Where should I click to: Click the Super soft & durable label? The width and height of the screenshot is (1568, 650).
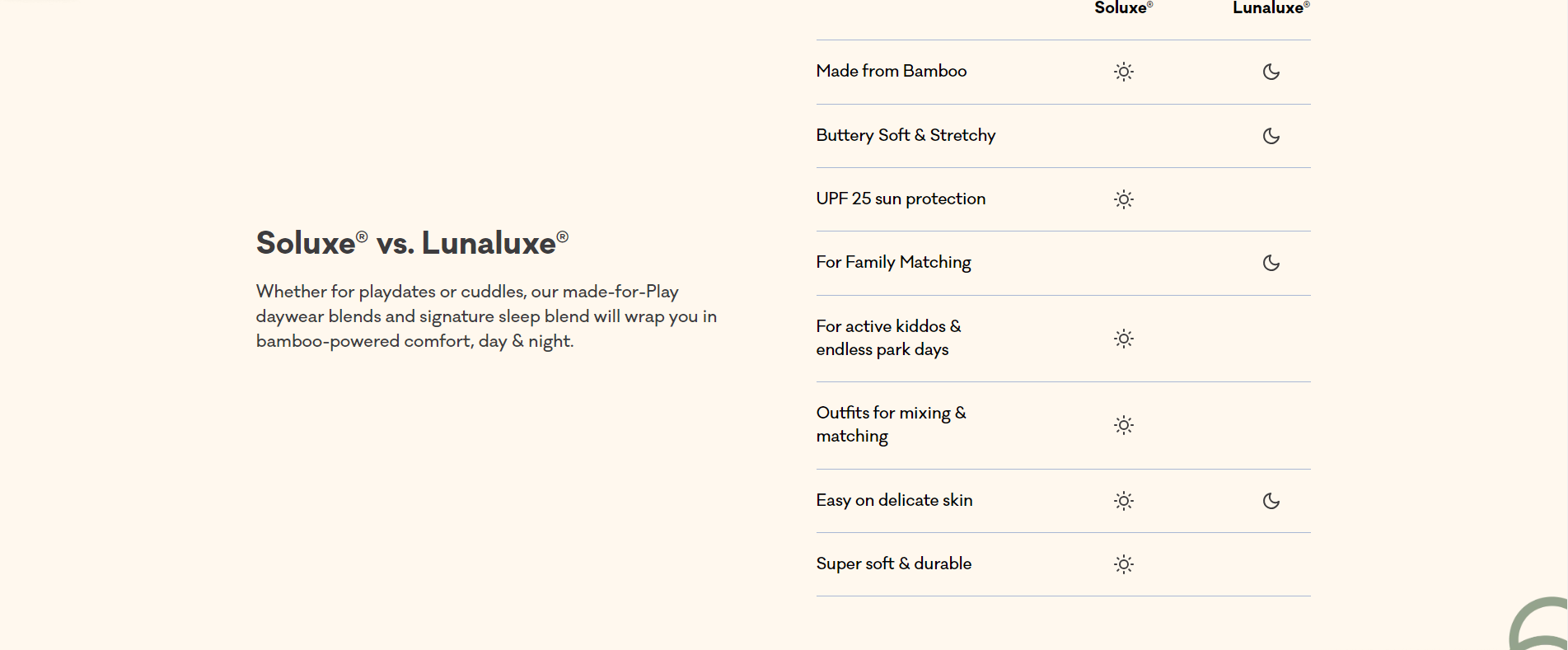(893, 563)
